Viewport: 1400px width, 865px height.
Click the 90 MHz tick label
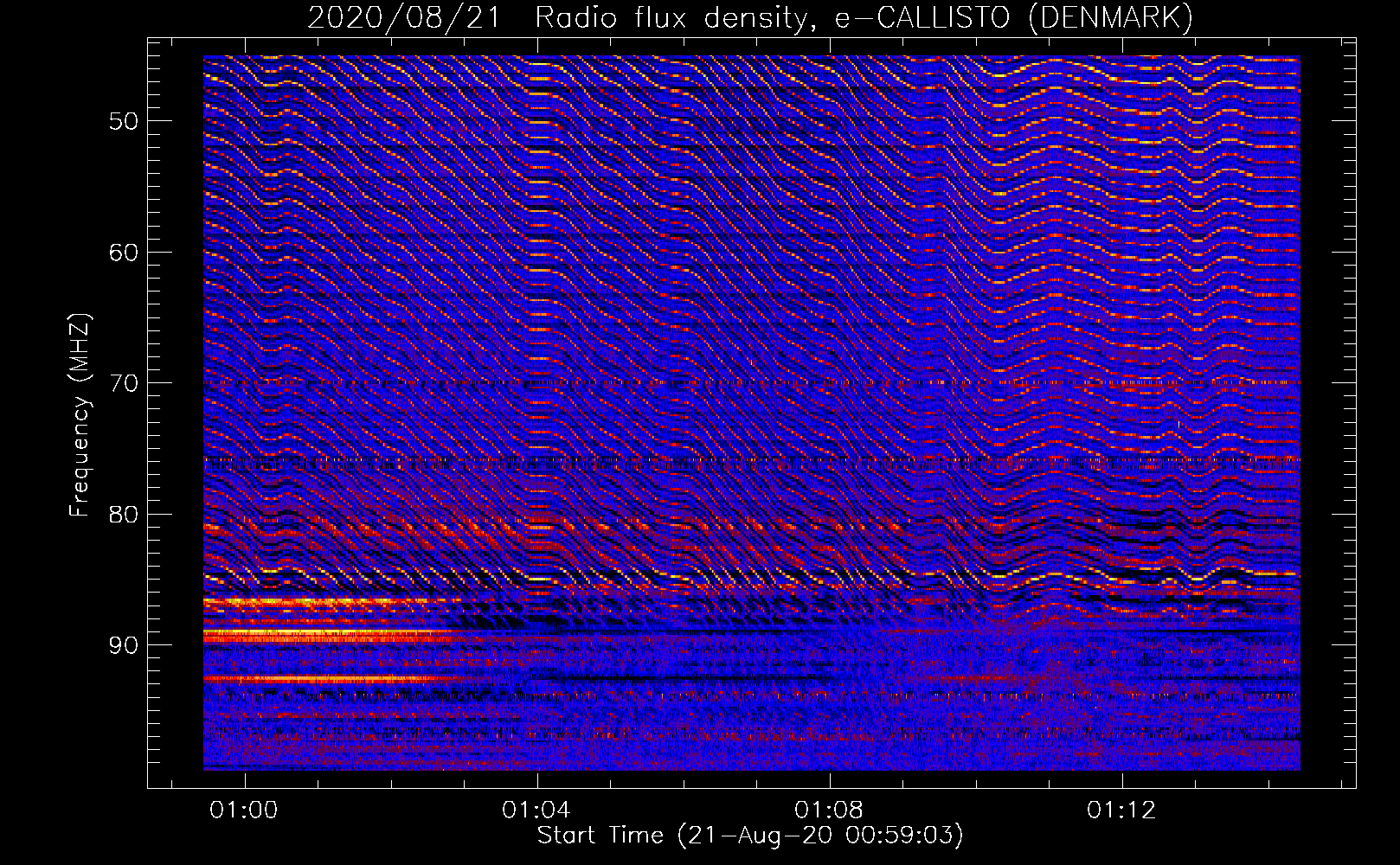pyautogui.click(x=124, y=645)
